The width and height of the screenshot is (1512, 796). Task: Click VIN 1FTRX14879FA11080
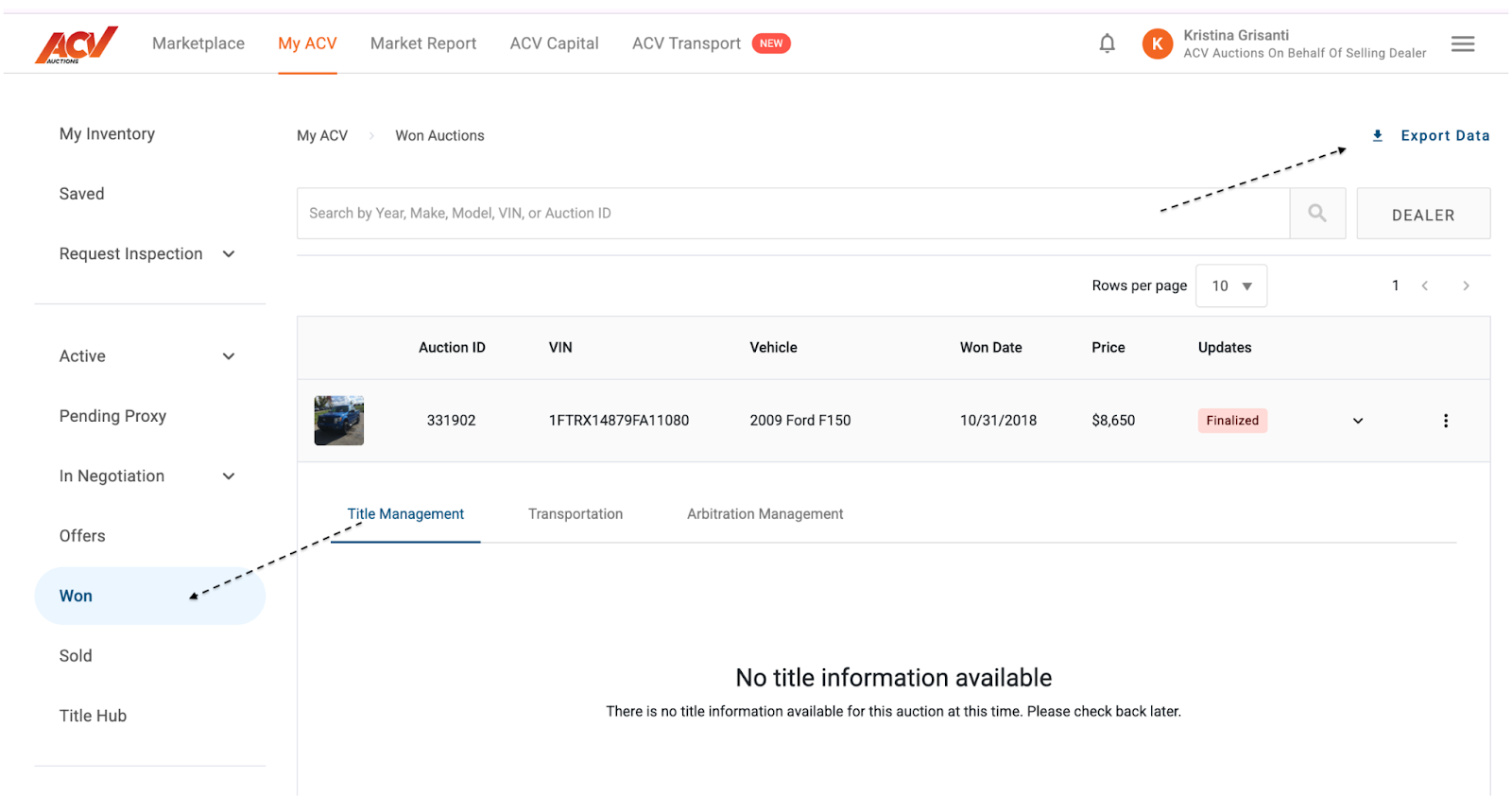[619, 421]
